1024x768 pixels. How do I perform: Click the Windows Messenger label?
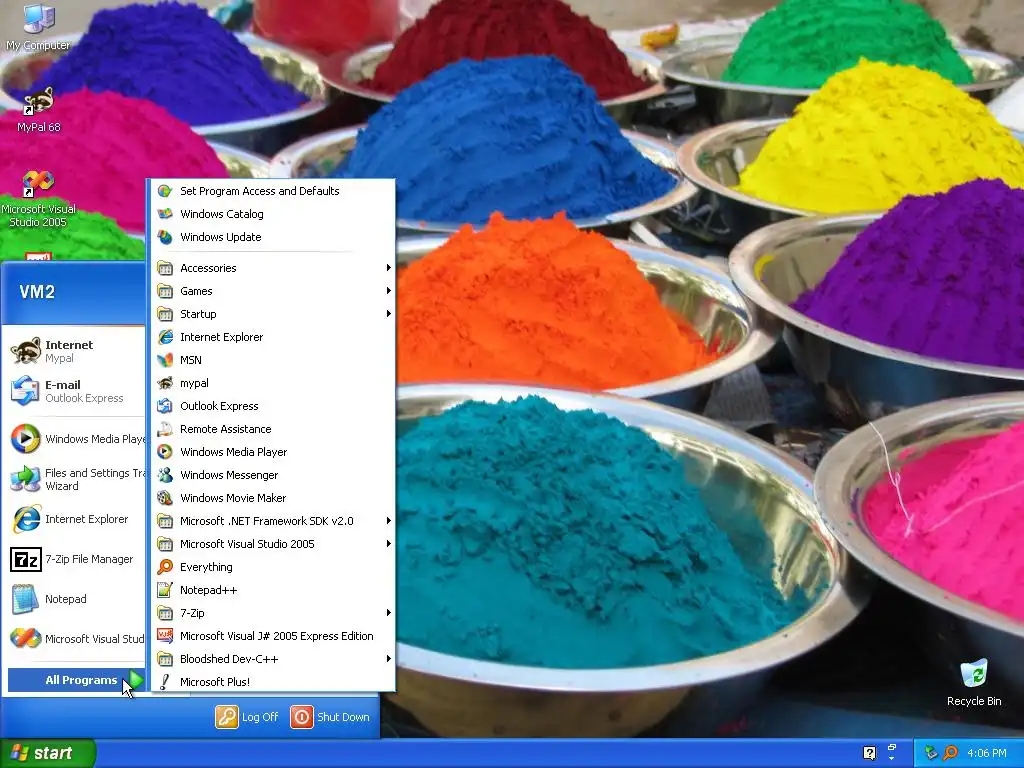pyautogui.click(x=229, y=475)
